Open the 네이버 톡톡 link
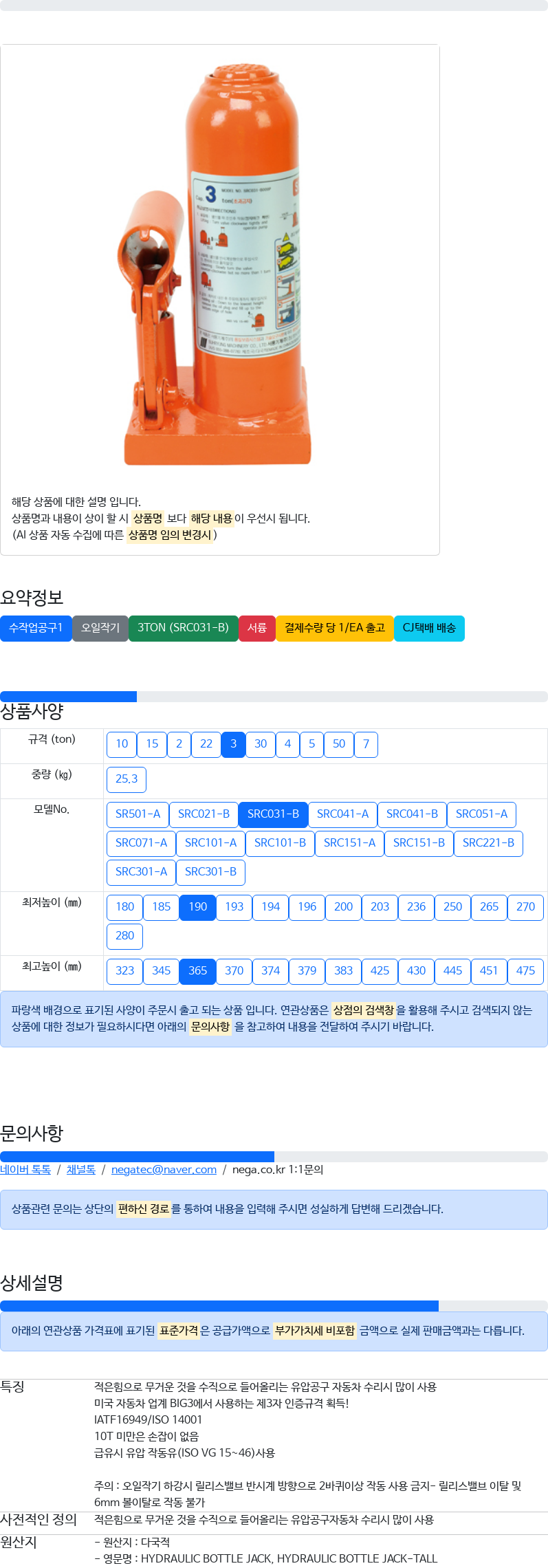 [25, 1170]
